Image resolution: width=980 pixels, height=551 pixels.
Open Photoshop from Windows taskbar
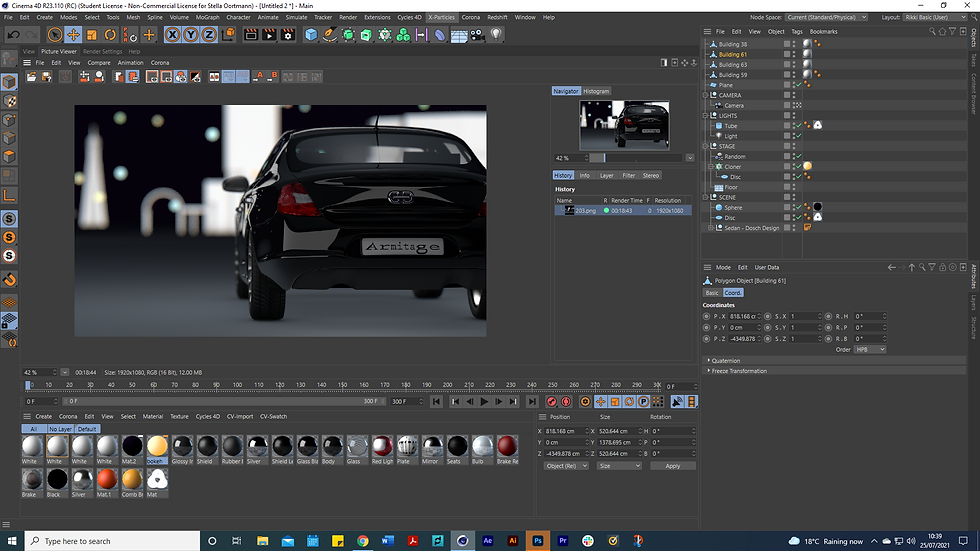(x=538, y=541)
